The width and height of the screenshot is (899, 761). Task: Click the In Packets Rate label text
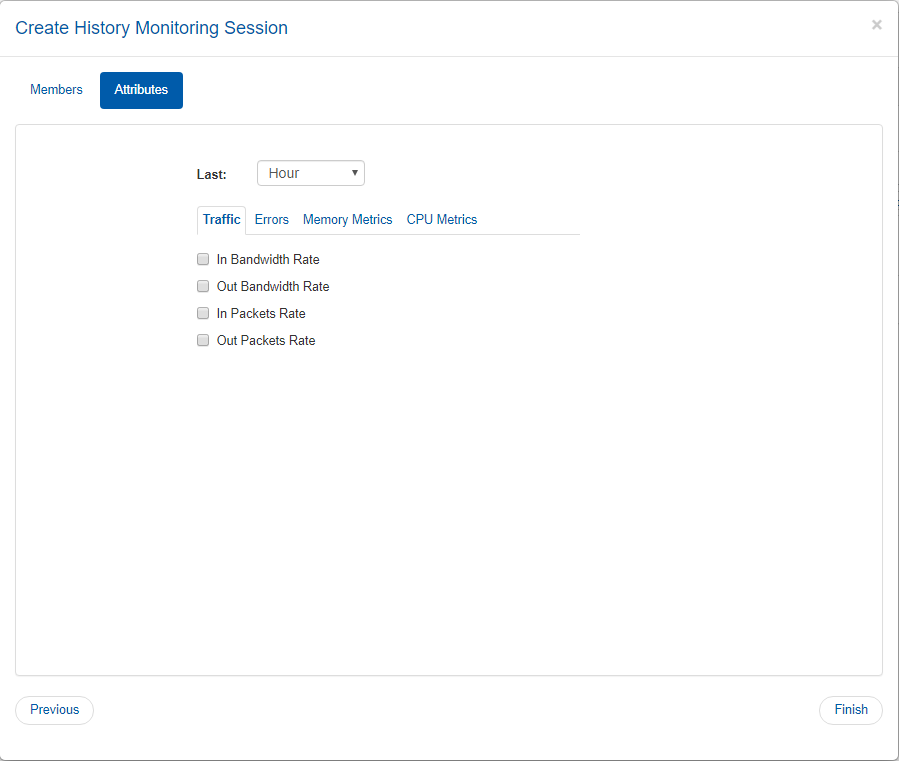(261, 314)
